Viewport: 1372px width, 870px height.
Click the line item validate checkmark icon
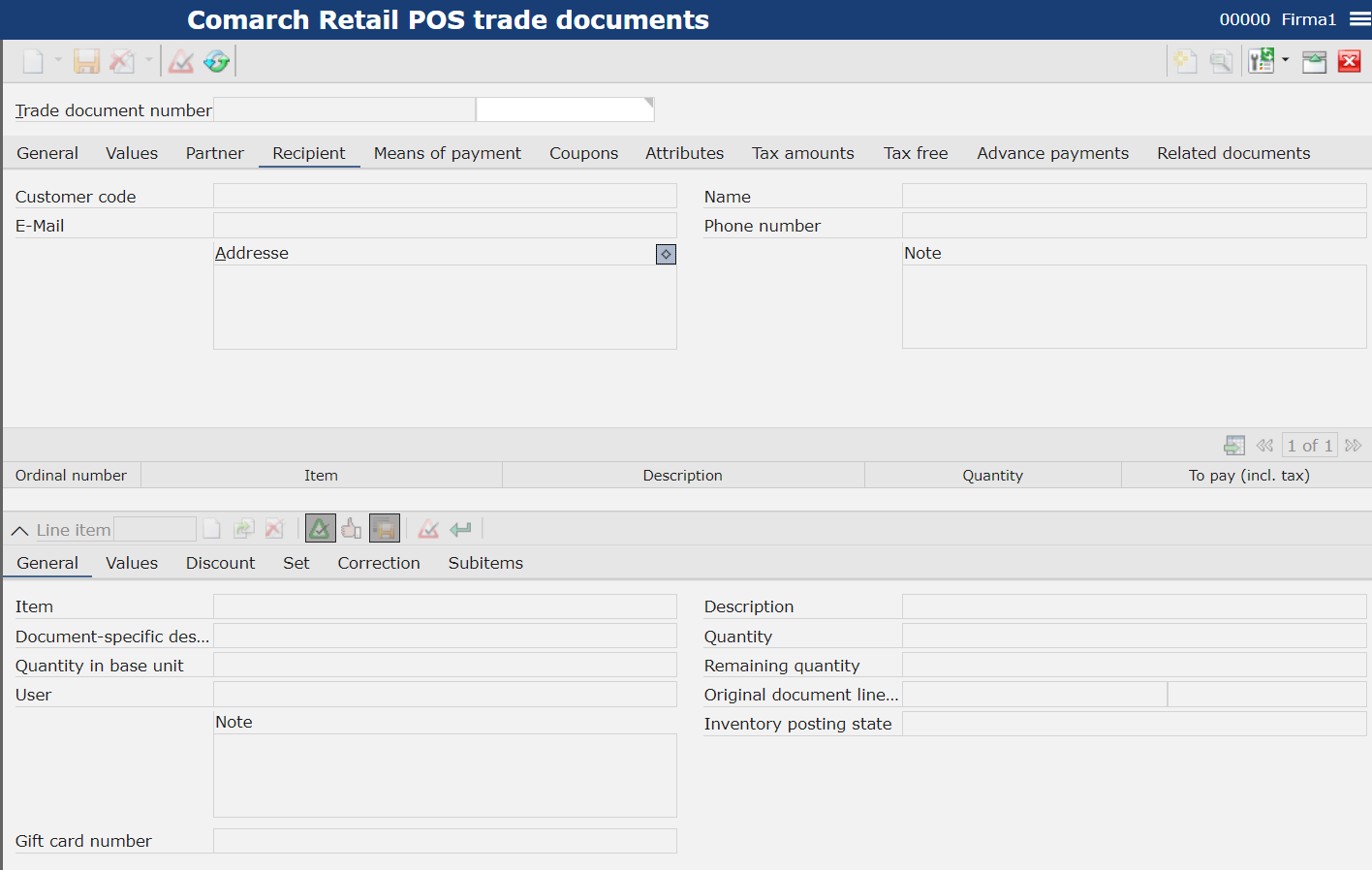428,529
